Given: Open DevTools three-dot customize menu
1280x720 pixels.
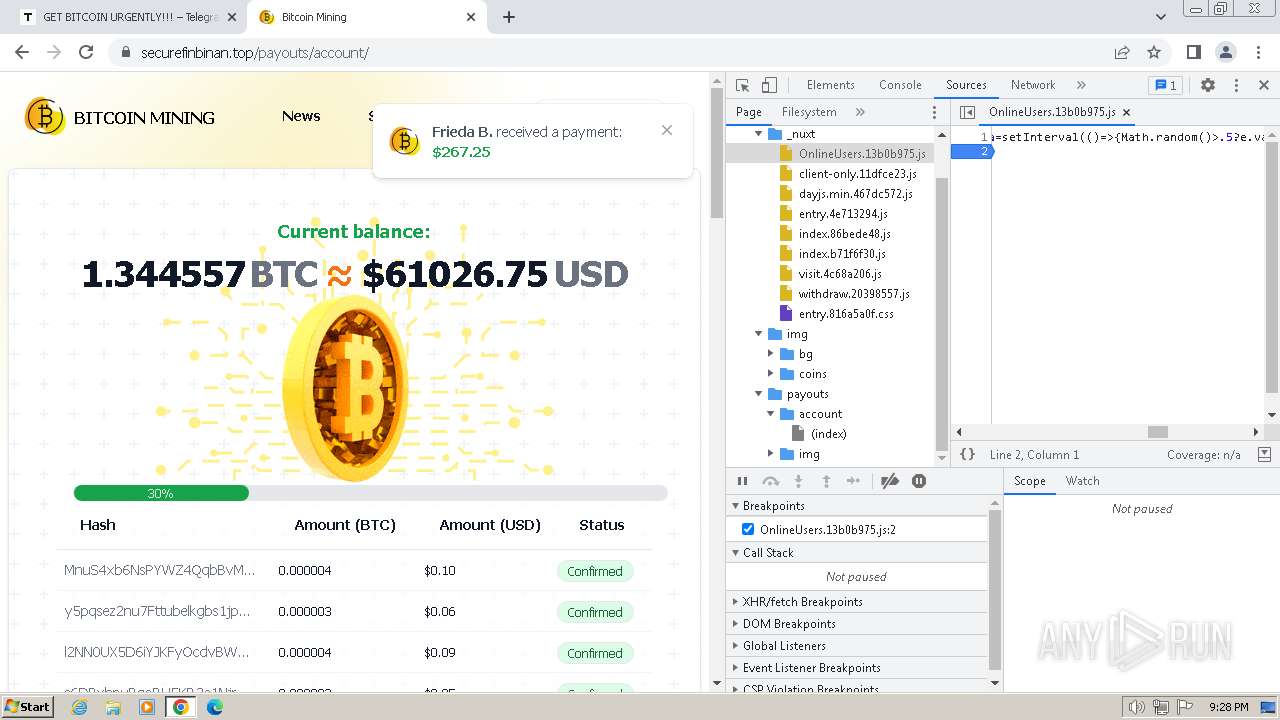Looking at the screenshot, I should pos(1236,85).
